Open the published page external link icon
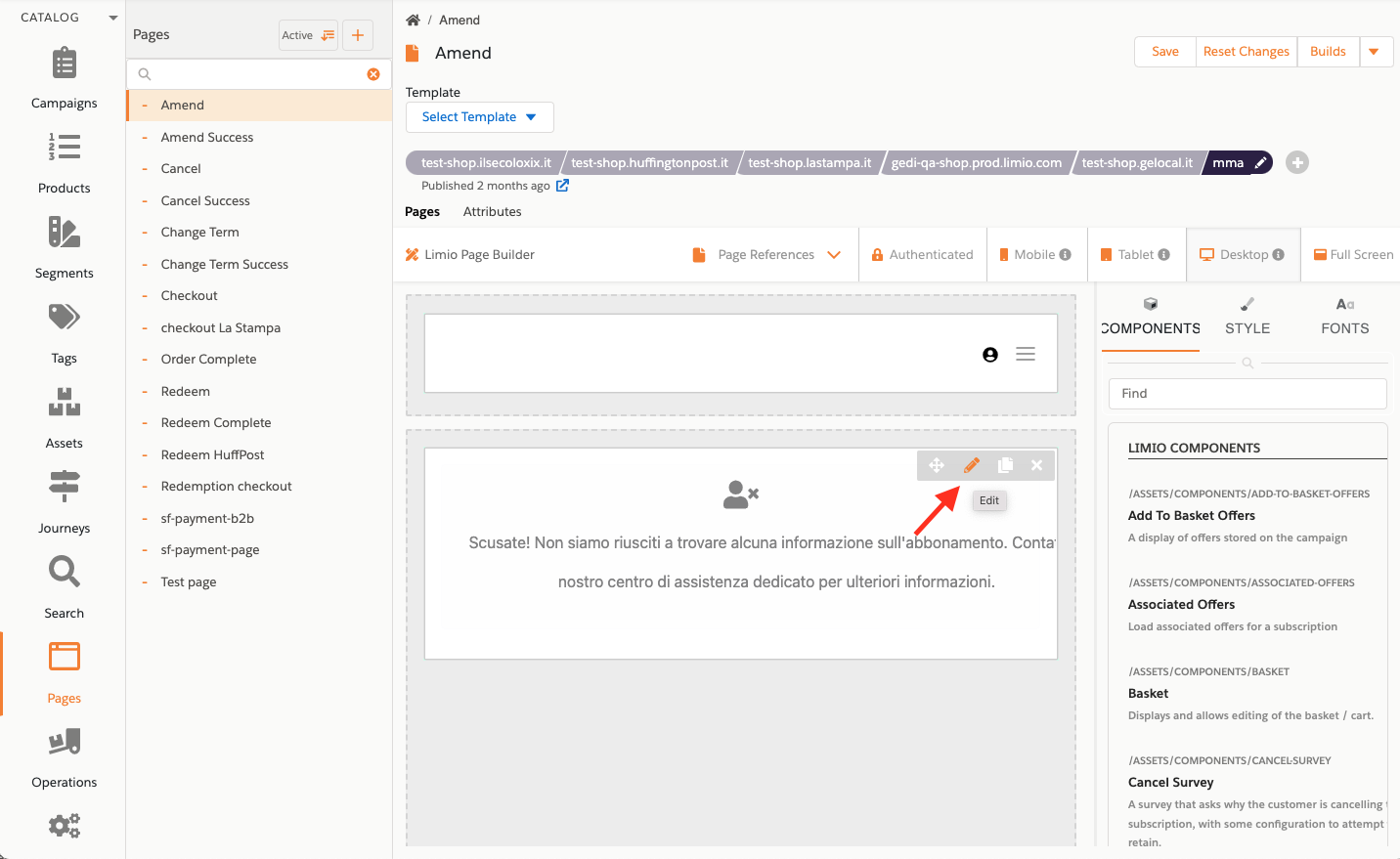 [562, 186]
